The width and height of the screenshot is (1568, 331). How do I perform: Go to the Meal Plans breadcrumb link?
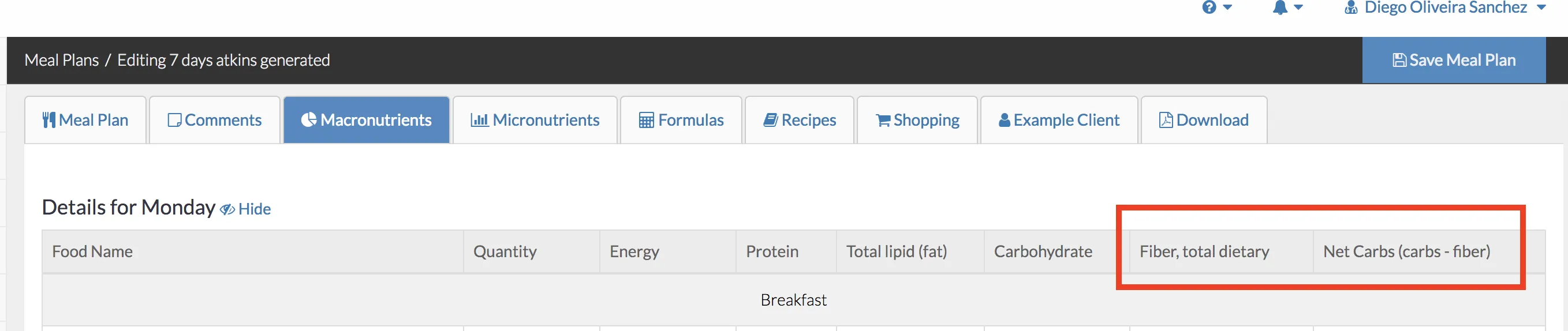(x=61, y=60)
